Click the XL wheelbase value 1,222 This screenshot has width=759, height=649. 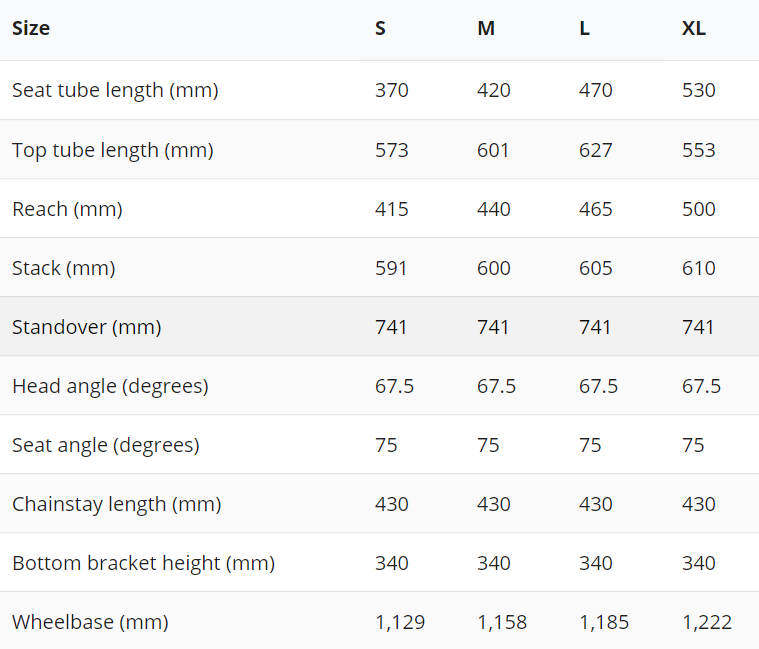[707, 622]
